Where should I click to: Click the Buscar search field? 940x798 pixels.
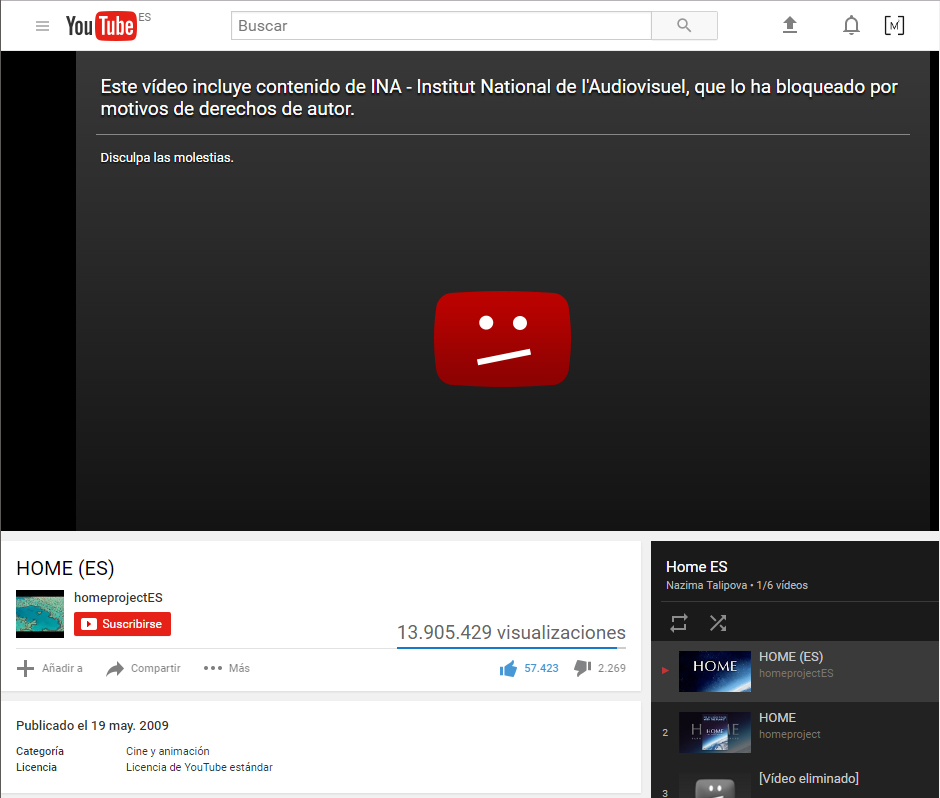(x=441, y=26)
